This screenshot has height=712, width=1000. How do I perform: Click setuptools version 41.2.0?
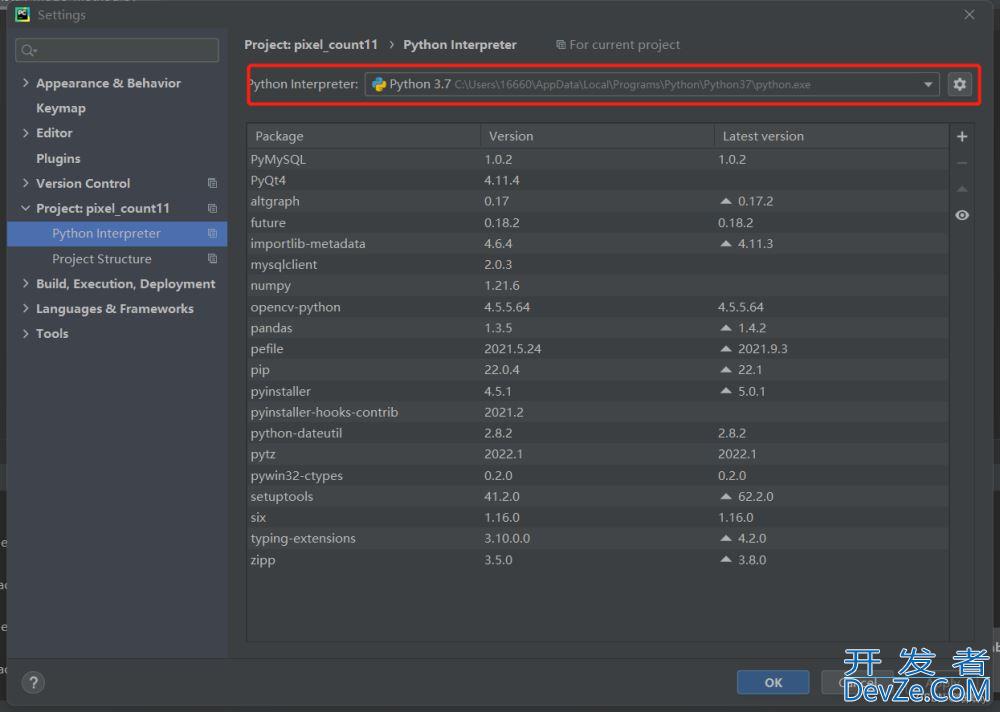502,496
